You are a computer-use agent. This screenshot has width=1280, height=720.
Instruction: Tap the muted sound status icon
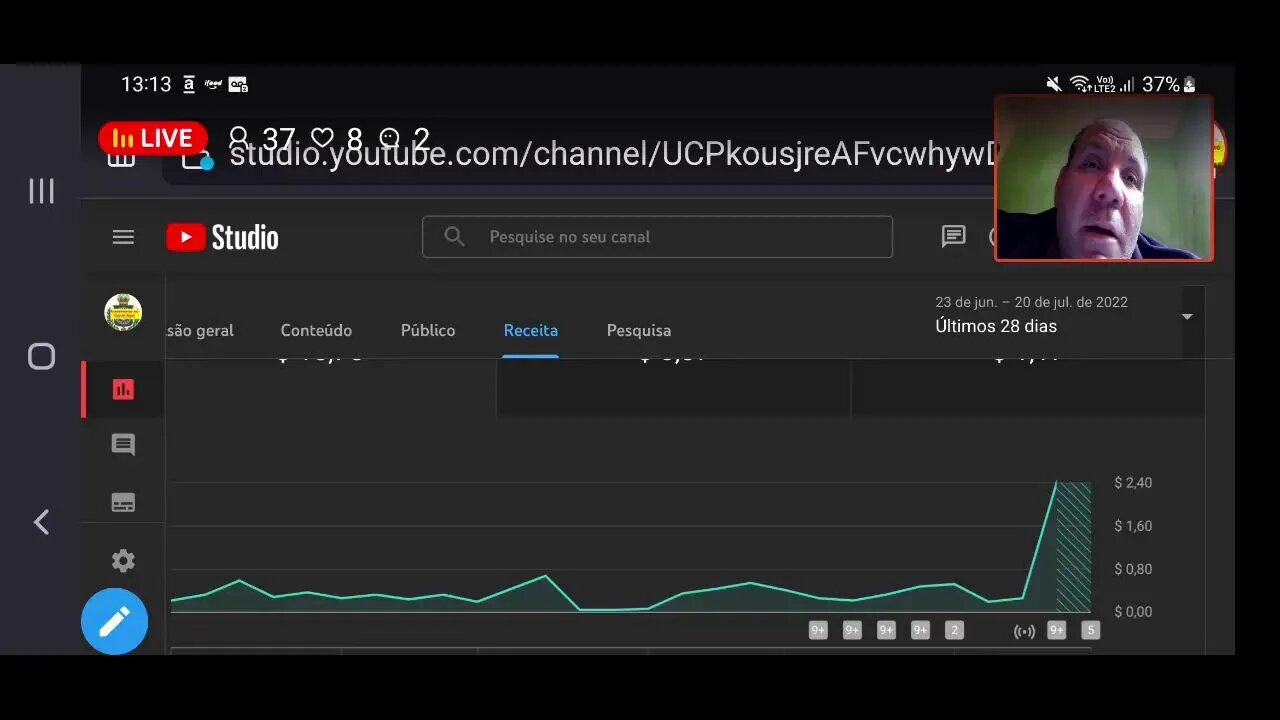click(x=1054, y=85)
